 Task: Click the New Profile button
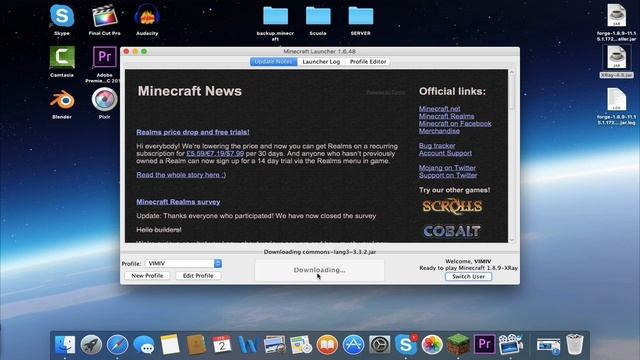pyautogui.click(x=147, y=276)
